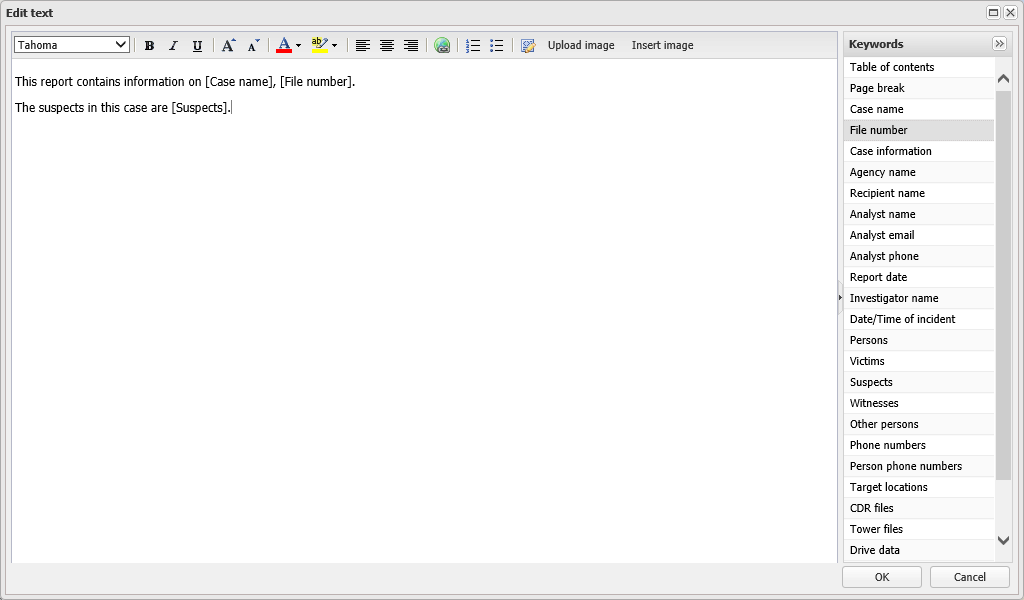Viewport: 1024px width, 600px height.
Task: Select the Suspects keyword
Action: click(x=871, y=382)
